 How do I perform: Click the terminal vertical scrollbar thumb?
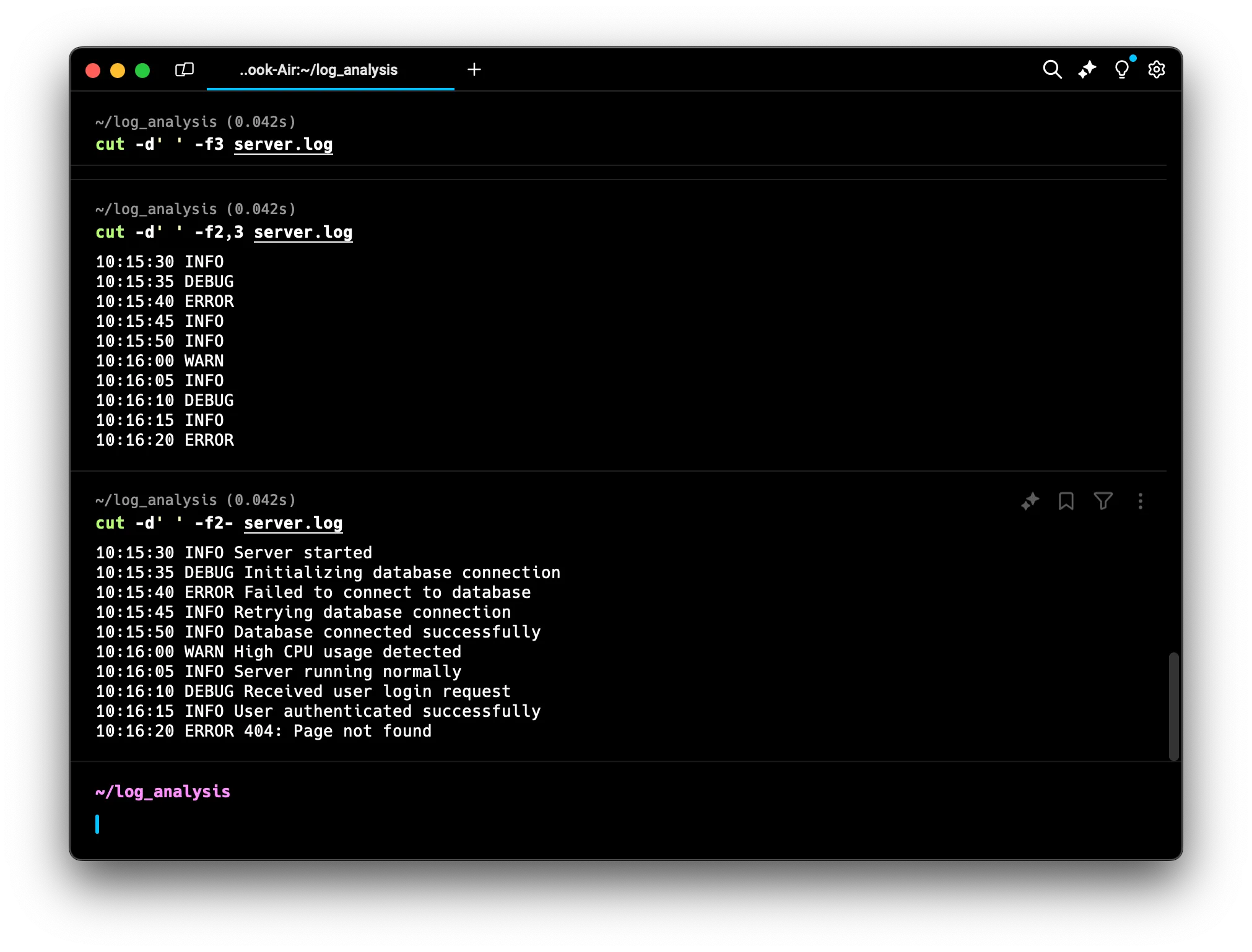(1173, 706)
